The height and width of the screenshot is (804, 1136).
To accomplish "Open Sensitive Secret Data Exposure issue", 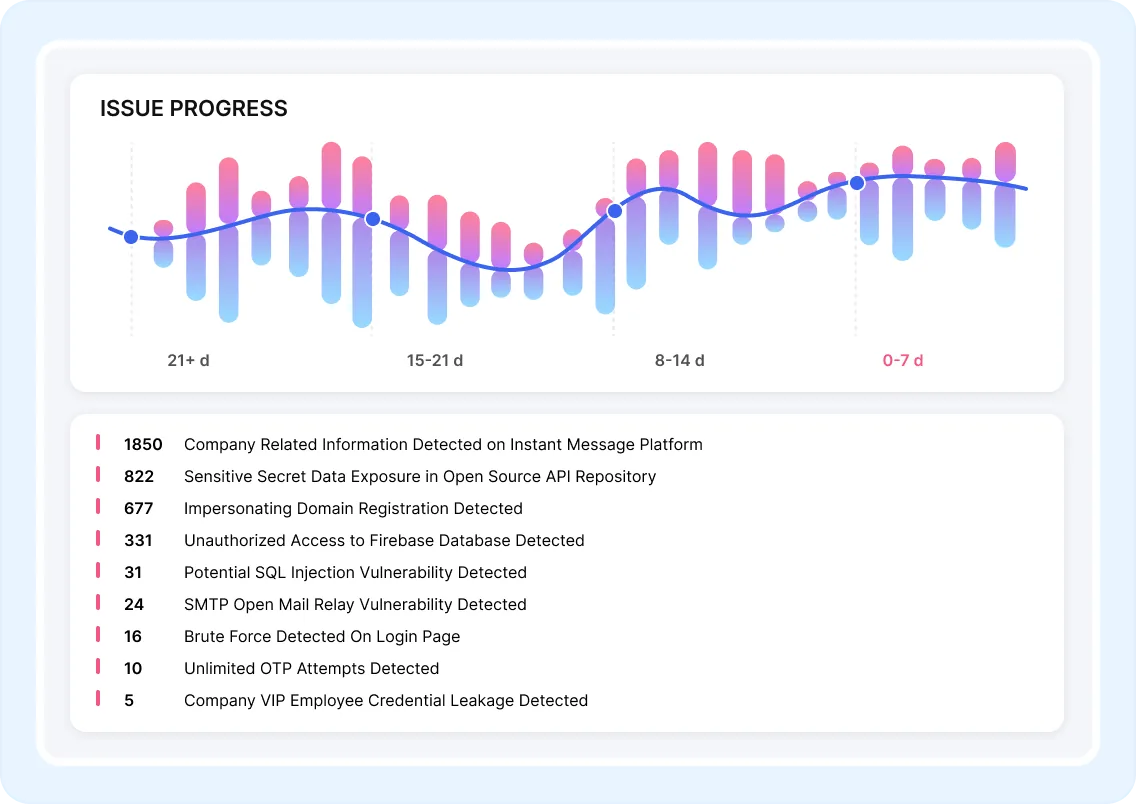I will [x=420, y=476].
